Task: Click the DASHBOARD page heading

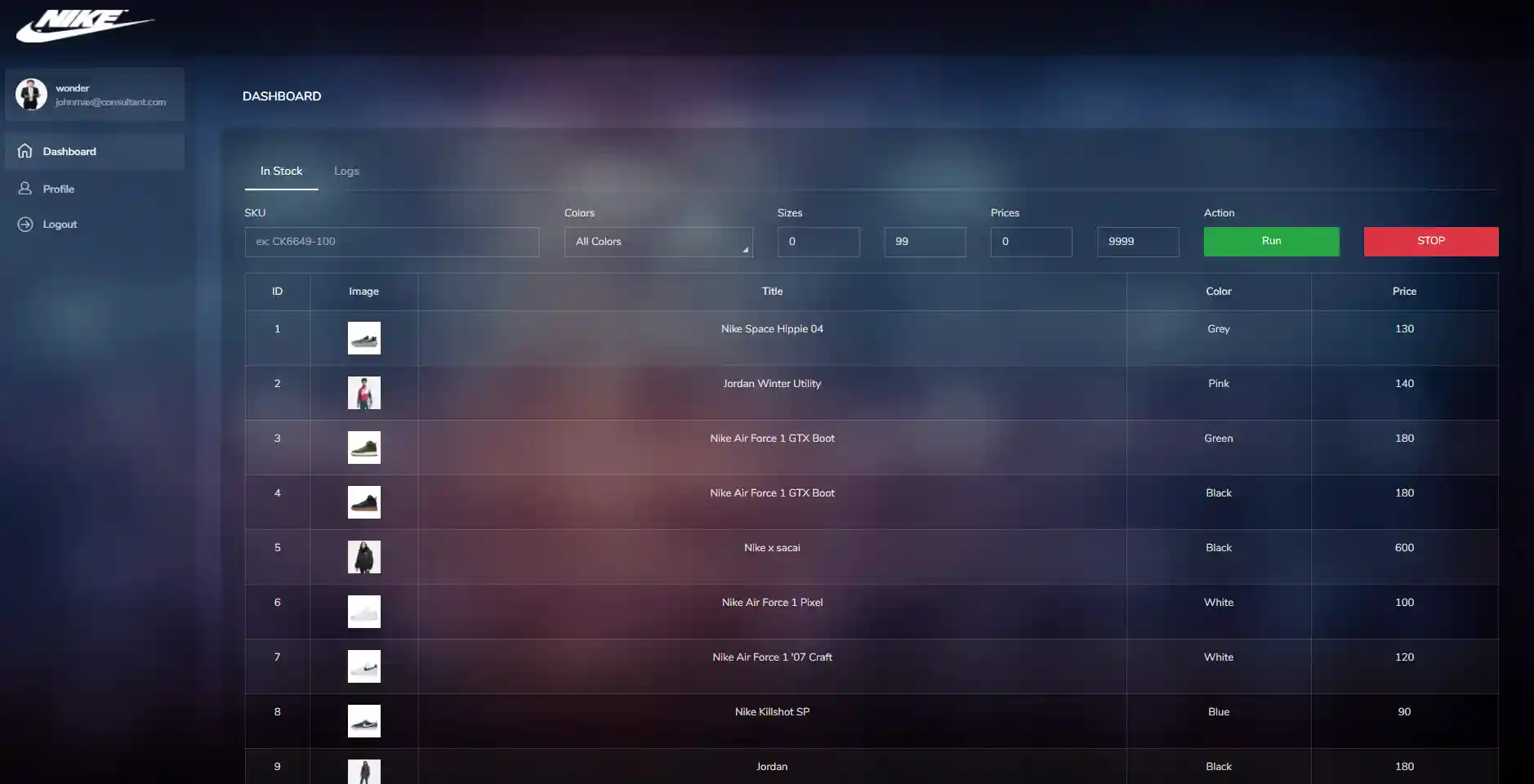Action: click(x=282, y=96)
